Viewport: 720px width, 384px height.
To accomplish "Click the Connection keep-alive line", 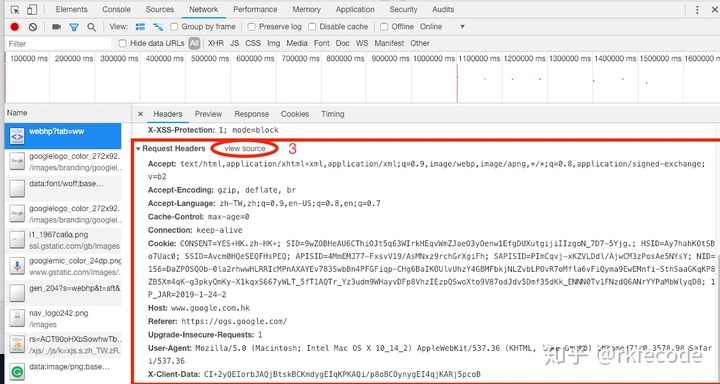I will coord(195,230).
